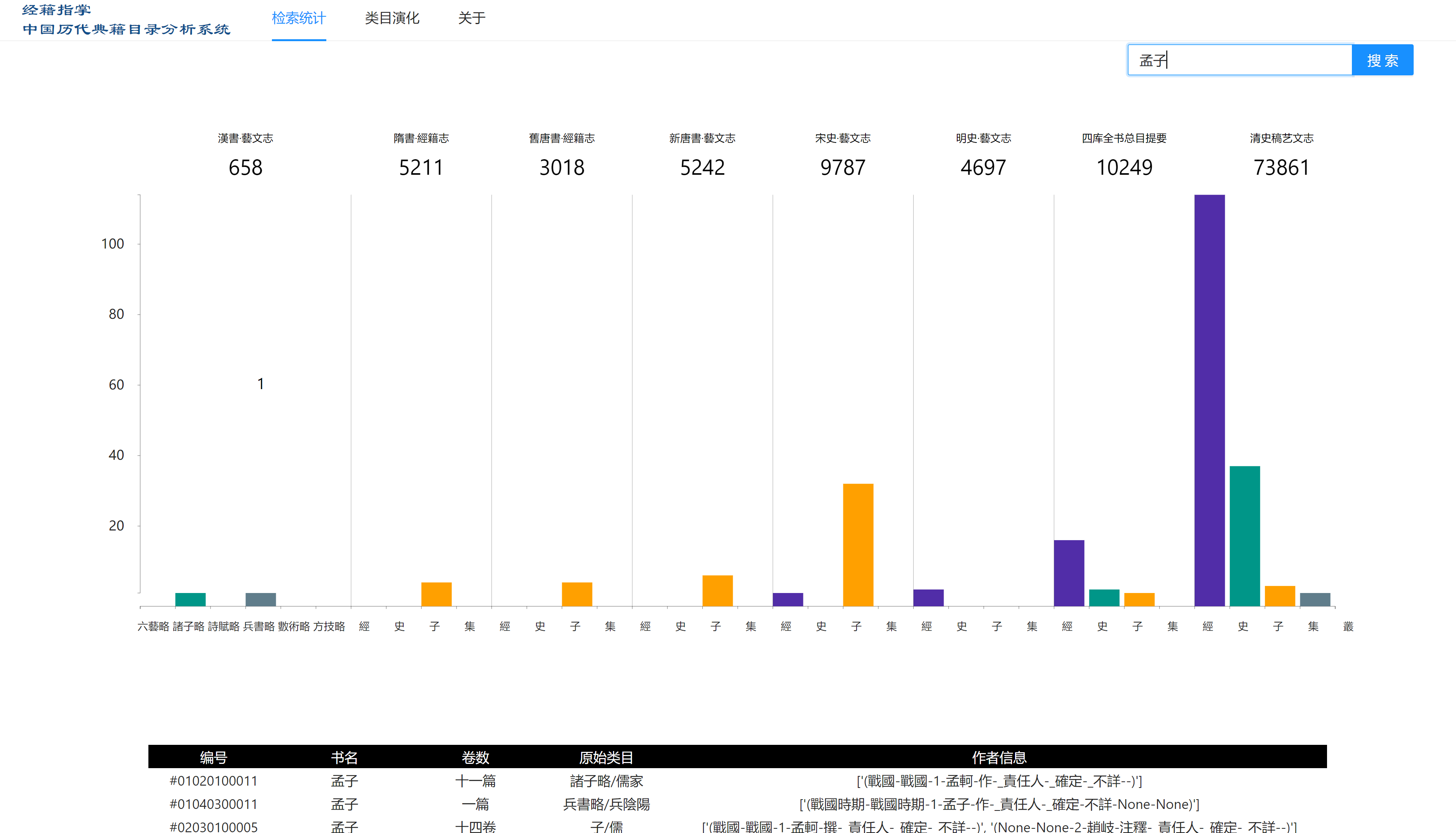Click table row #01040300011 兵書略/兵陰陽

[606, 804]
